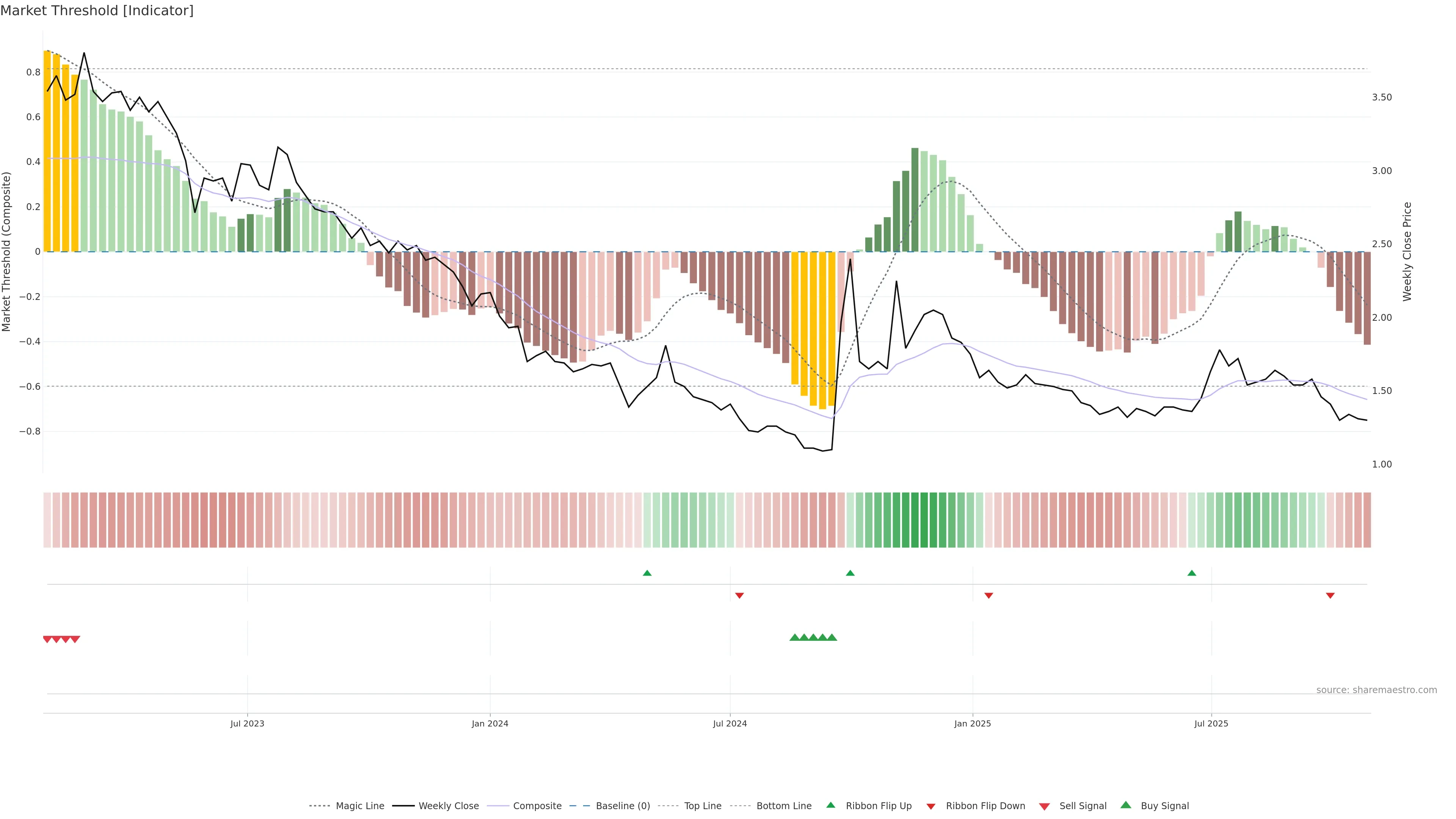Screen dimensions: 1456x819
Task: Click the darkest green ribbon bar segment
Action: tap(915, 519)
